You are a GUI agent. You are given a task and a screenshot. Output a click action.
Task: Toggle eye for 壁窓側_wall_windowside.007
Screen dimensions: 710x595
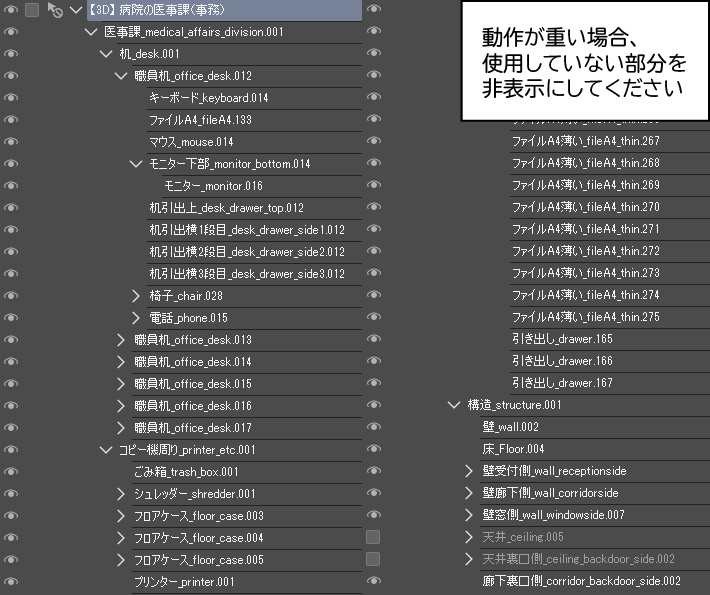tap(374, 514)
